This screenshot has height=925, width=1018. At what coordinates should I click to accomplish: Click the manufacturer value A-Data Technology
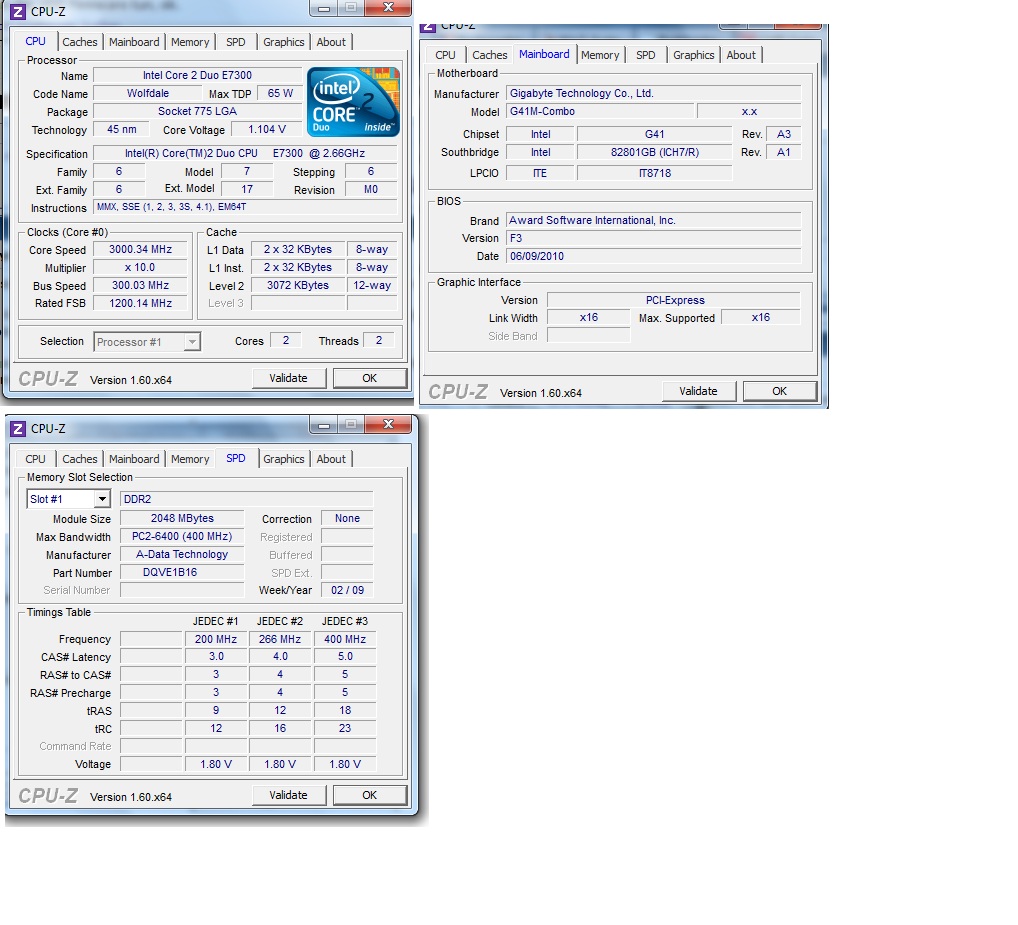coord(182,555)
